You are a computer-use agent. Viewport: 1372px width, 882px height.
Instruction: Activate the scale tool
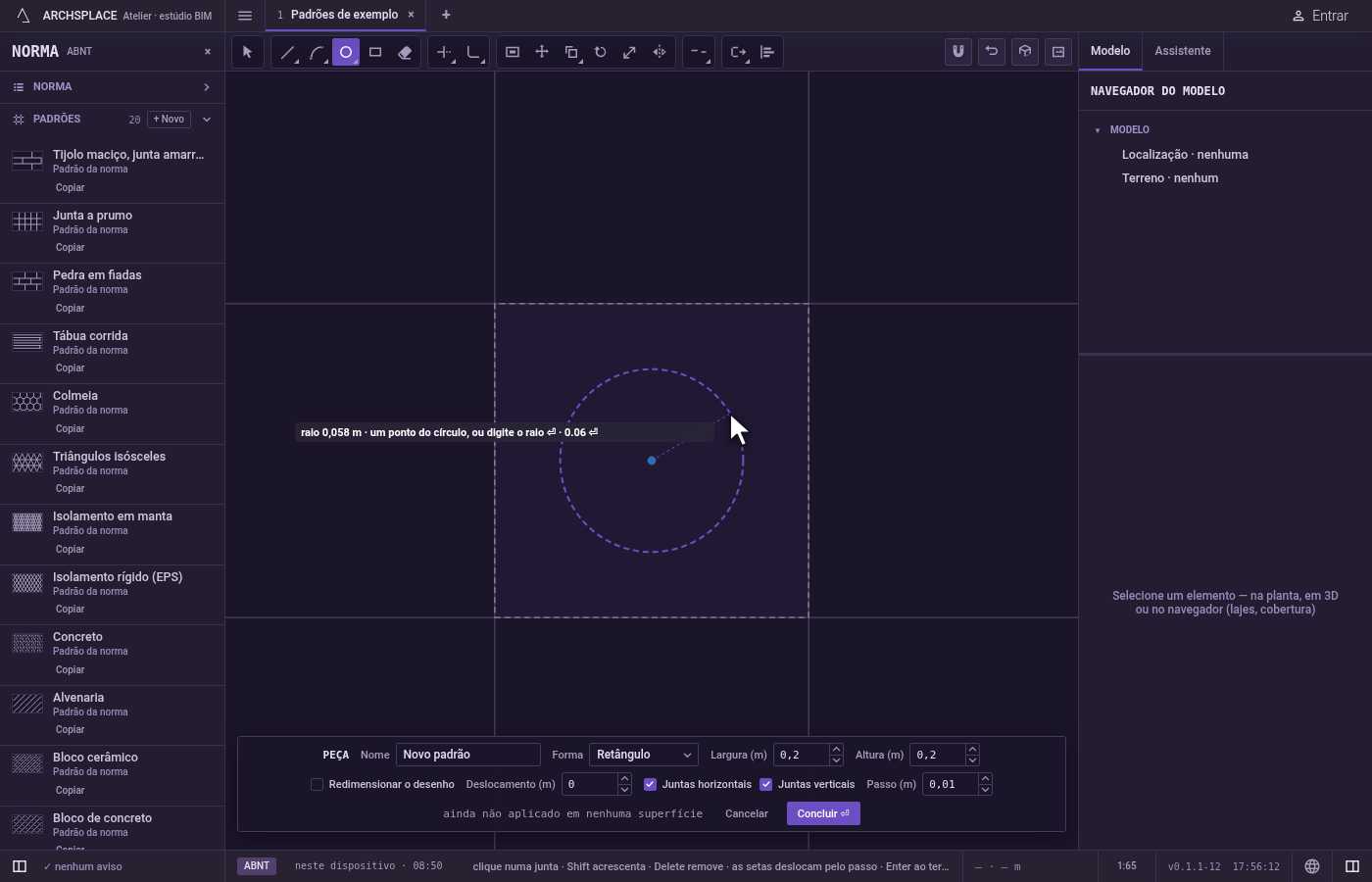[630, 52]
